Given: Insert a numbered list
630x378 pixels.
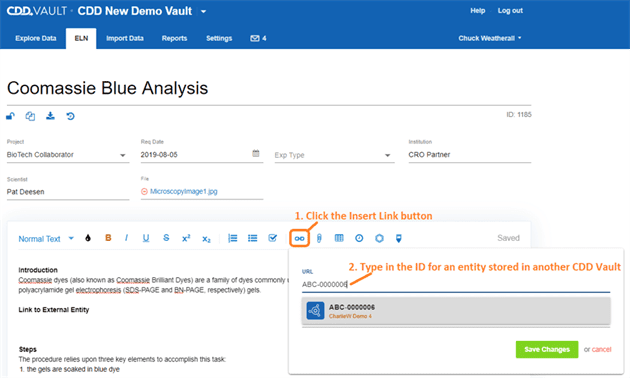Looking at the screenshot, I should [233, 238].
